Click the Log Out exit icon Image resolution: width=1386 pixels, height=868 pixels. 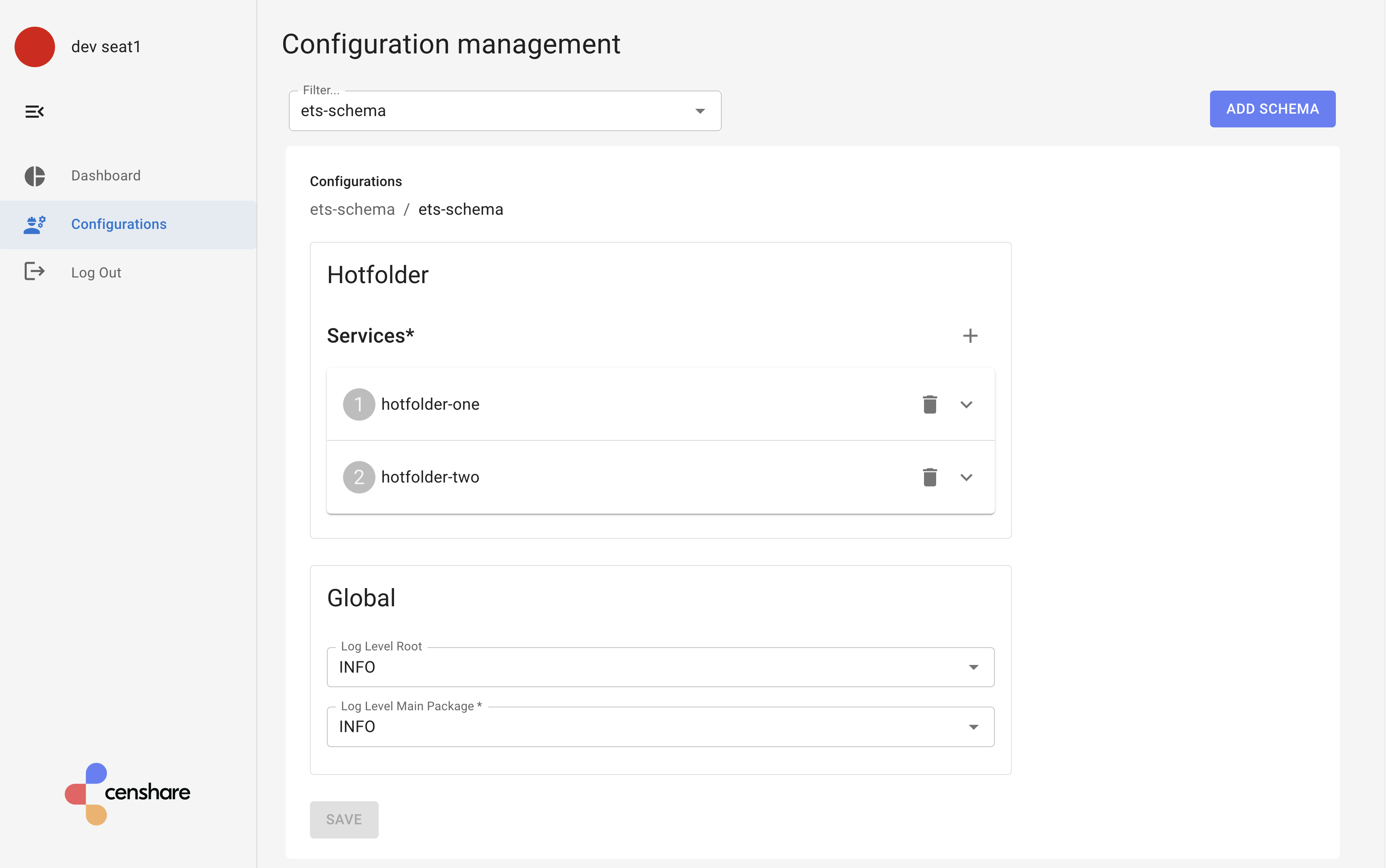(x=34, y=271)
